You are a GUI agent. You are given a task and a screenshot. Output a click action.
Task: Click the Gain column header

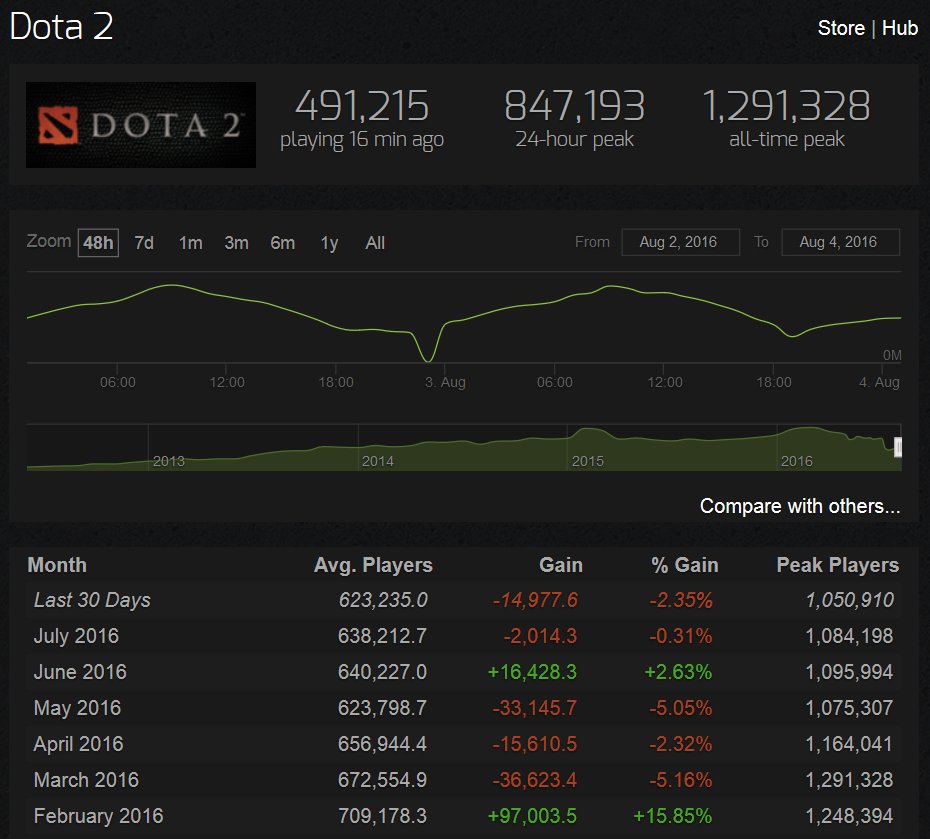(x=560, y=565)
